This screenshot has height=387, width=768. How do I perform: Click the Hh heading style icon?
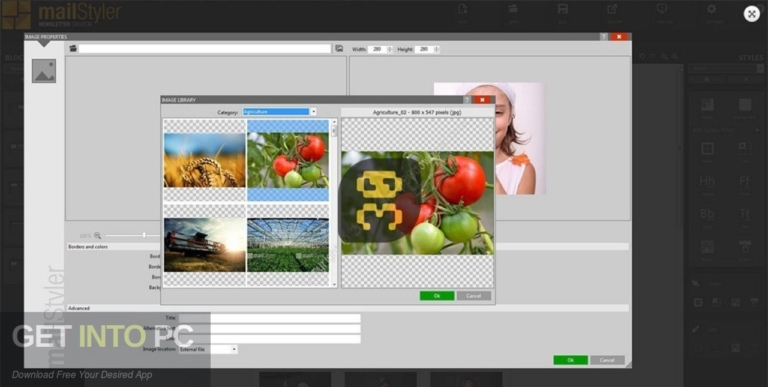pos(707,182)
